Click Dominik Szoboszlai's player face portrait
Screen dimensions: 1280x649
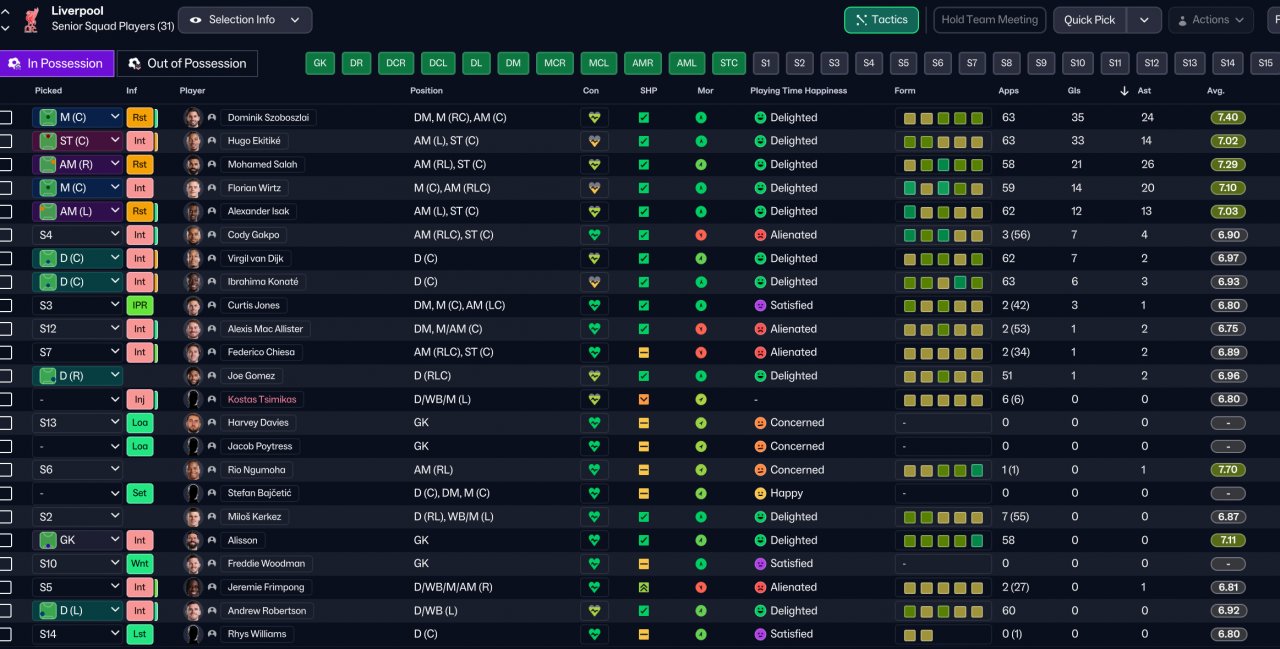click(193, 117)
